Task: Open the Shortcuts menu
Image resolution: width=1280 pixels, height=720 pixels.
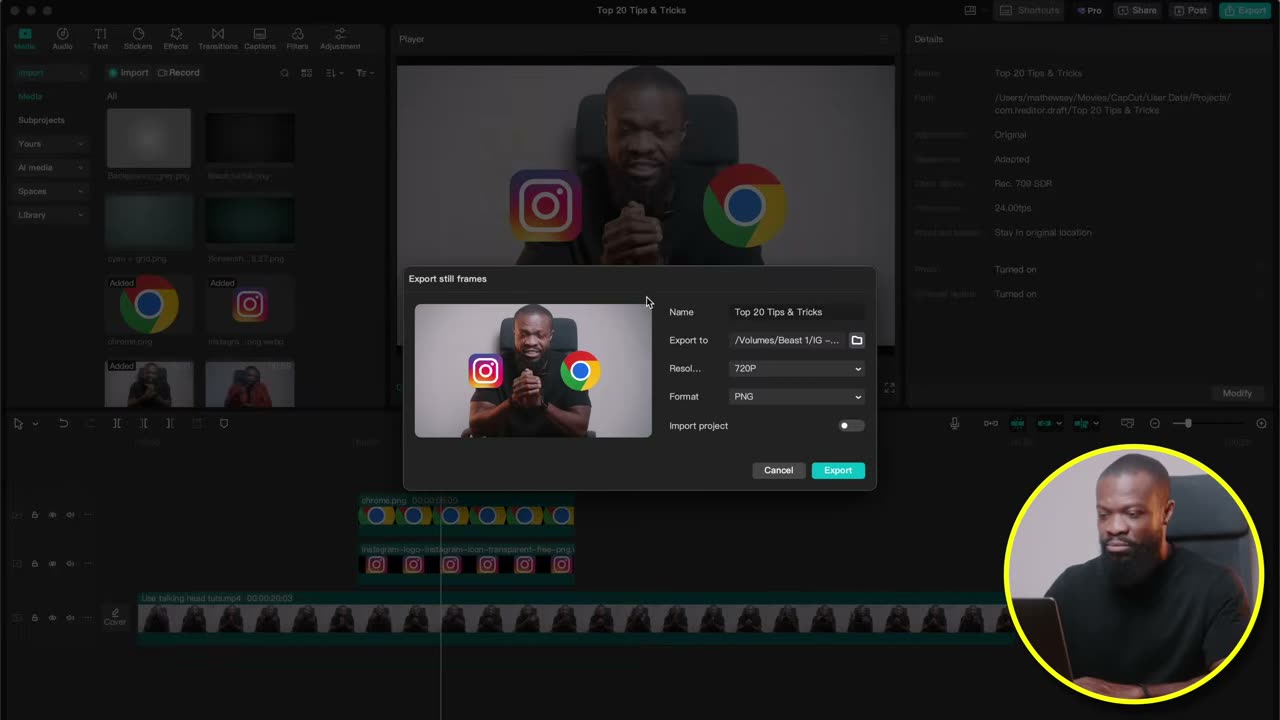Action: [1030, 10]
